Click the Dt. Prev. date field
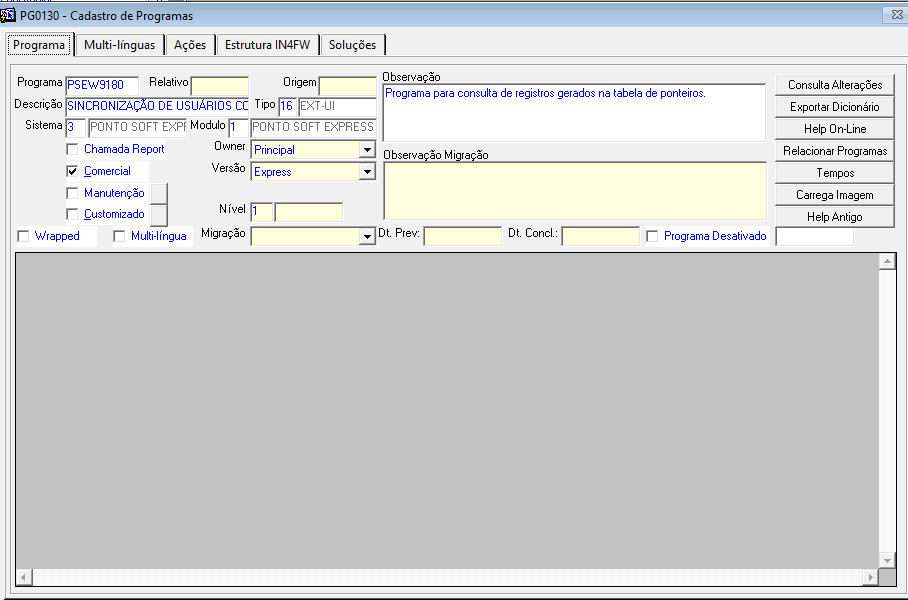Viewport: 908px width, 600px height. click(463, 236)
